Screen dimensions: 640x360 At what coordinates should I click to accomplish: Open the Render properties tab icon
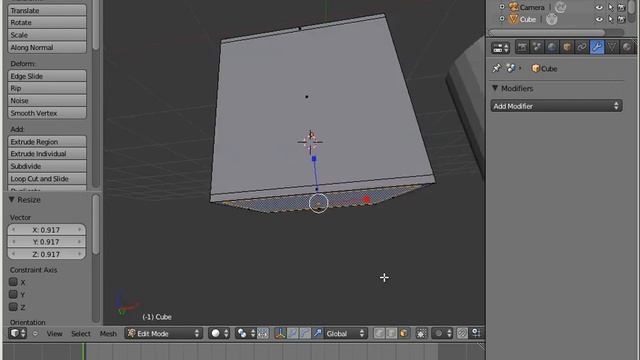pyautogui.click(x=522, y=47)
